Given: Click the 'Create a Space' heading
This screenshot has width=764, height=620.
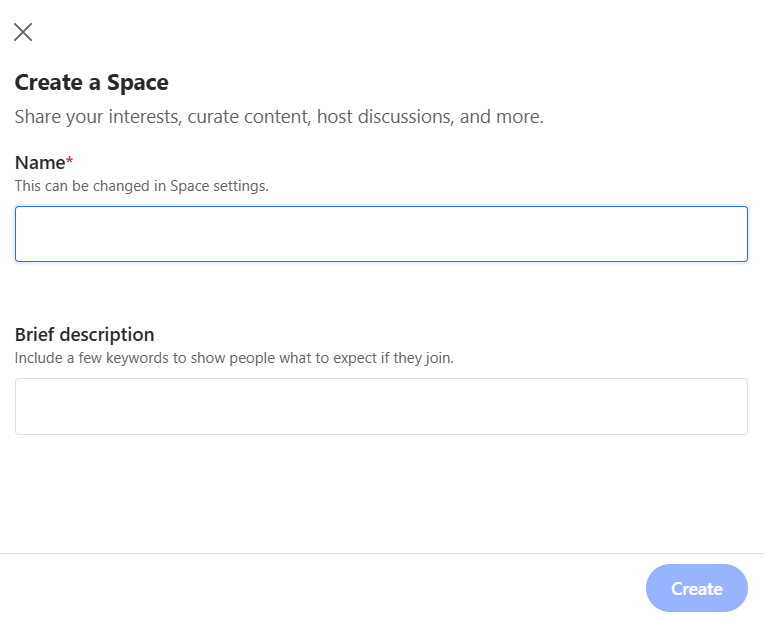Looking at the screenshot, I should pyautogui.click(x=92, y=82).
